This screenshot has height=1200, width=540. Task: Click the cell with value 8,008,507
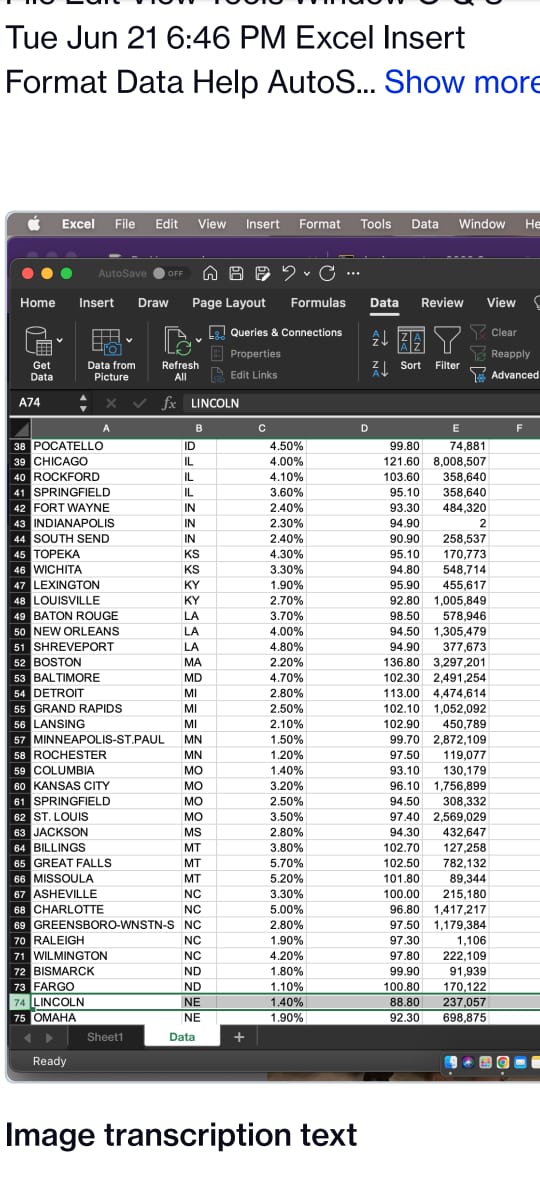click(456, 461)
